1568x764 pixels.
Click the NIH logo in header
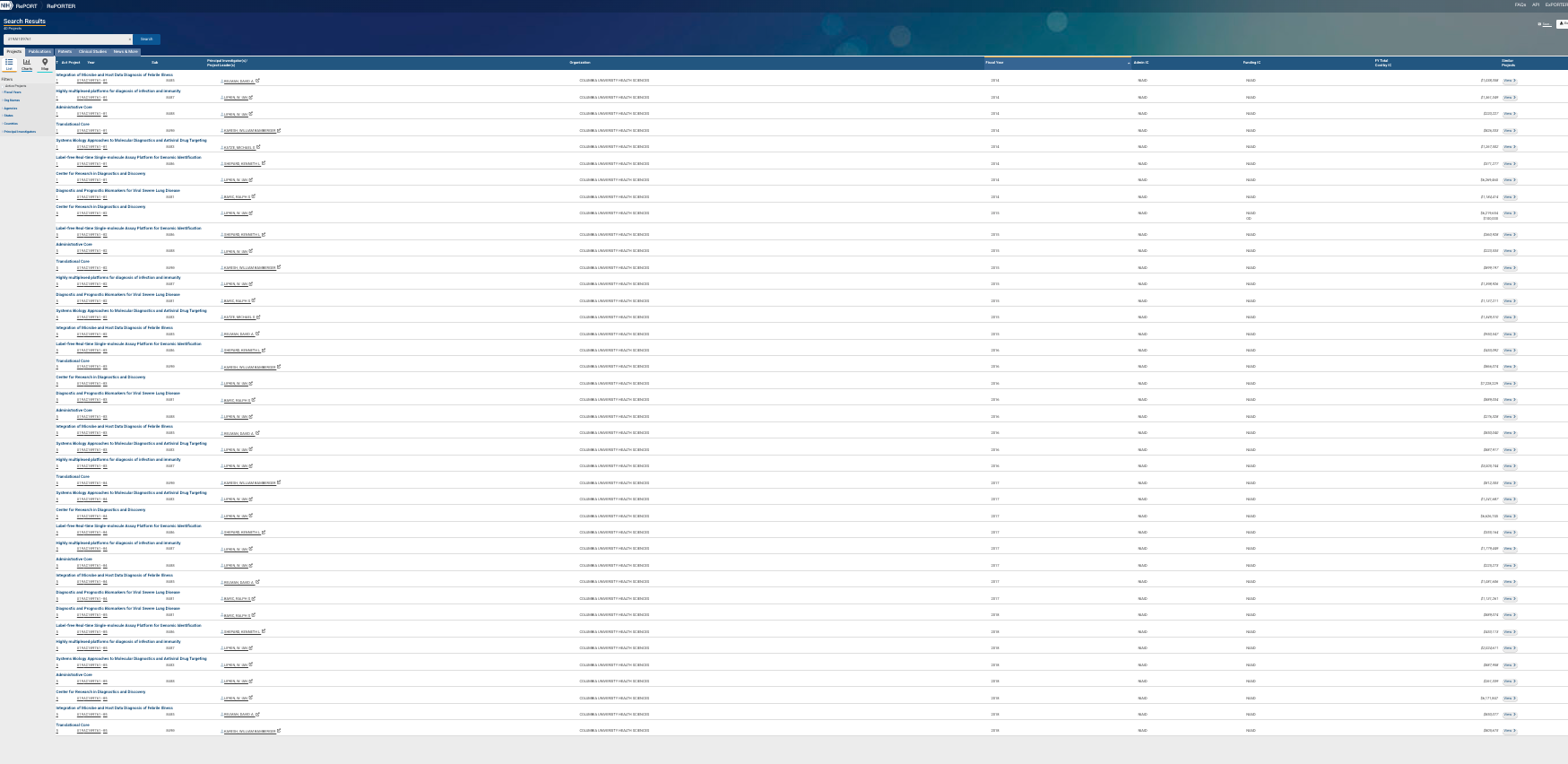click(x=6, y=5)
